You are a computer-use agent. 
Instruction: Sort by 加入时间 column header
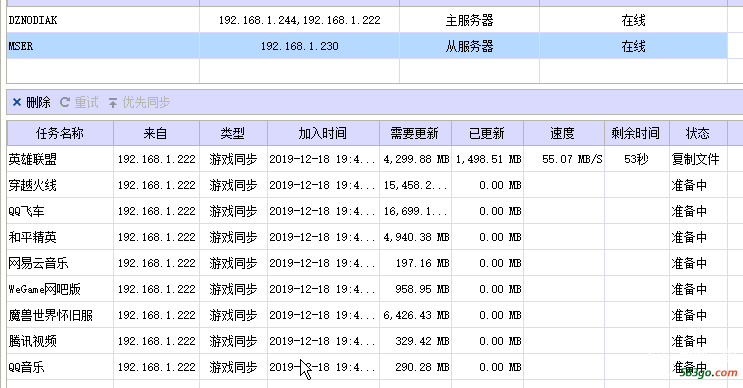click(x=323, y=133)
